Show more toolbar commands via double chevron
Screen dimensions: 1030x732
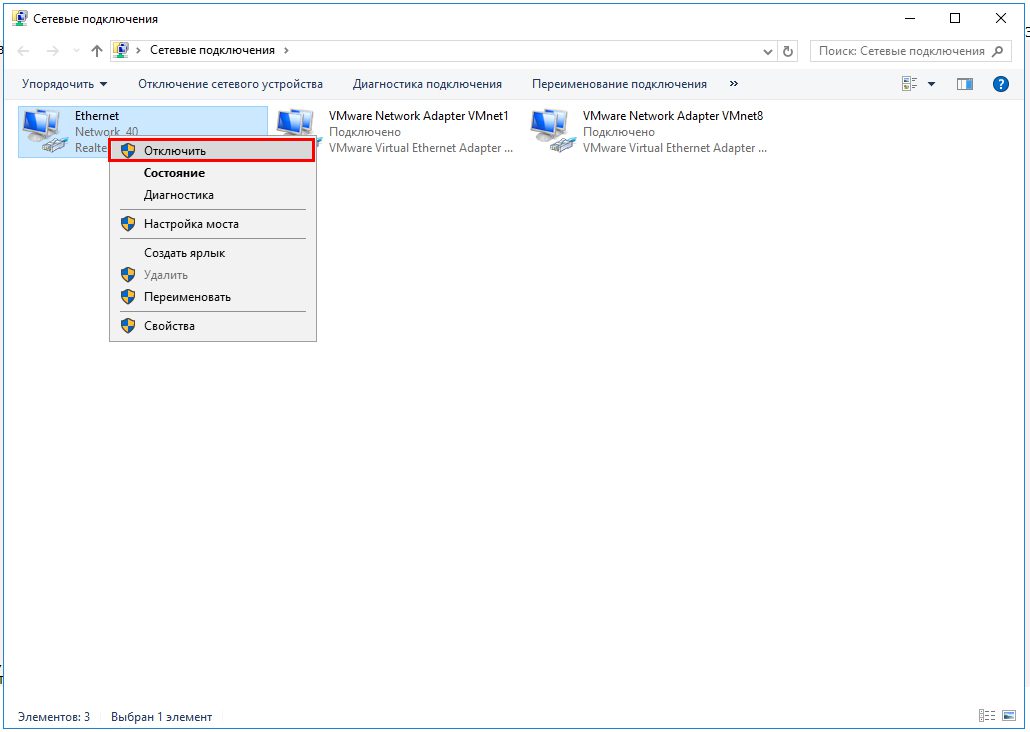[x=734, y=83]
